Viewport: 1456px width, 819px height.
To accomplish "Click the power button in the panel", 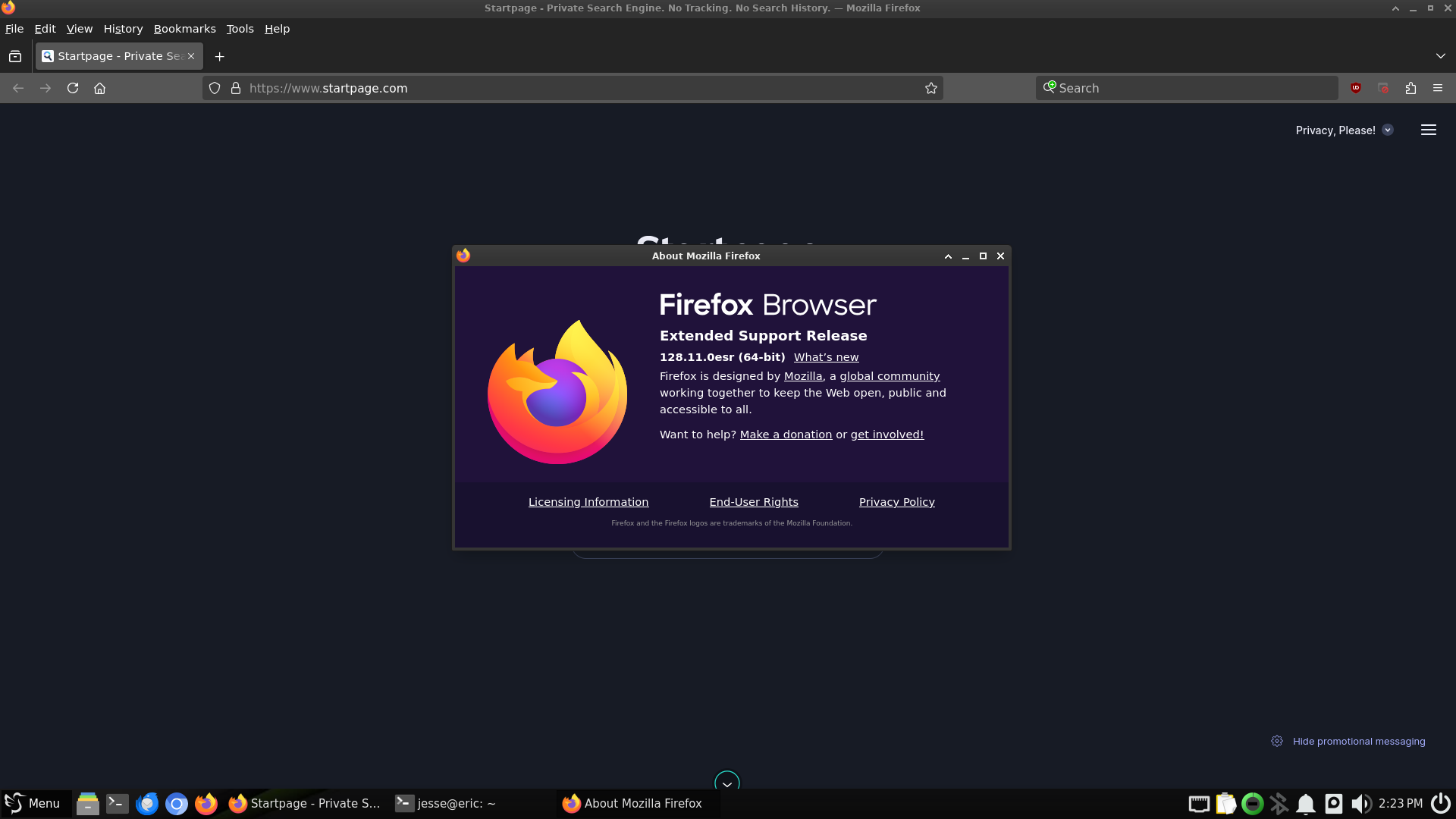I will [x=1441, y=803].
